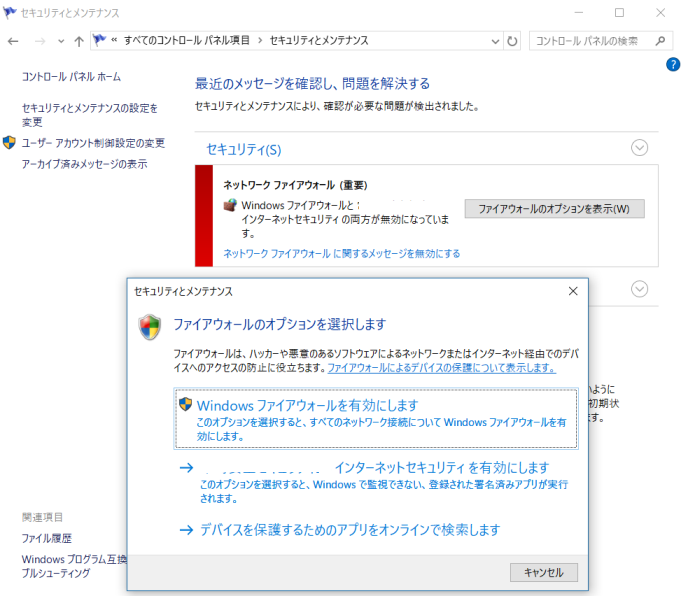
Task: Click the firewall brick icon beside message
Action: coord(230,205)
